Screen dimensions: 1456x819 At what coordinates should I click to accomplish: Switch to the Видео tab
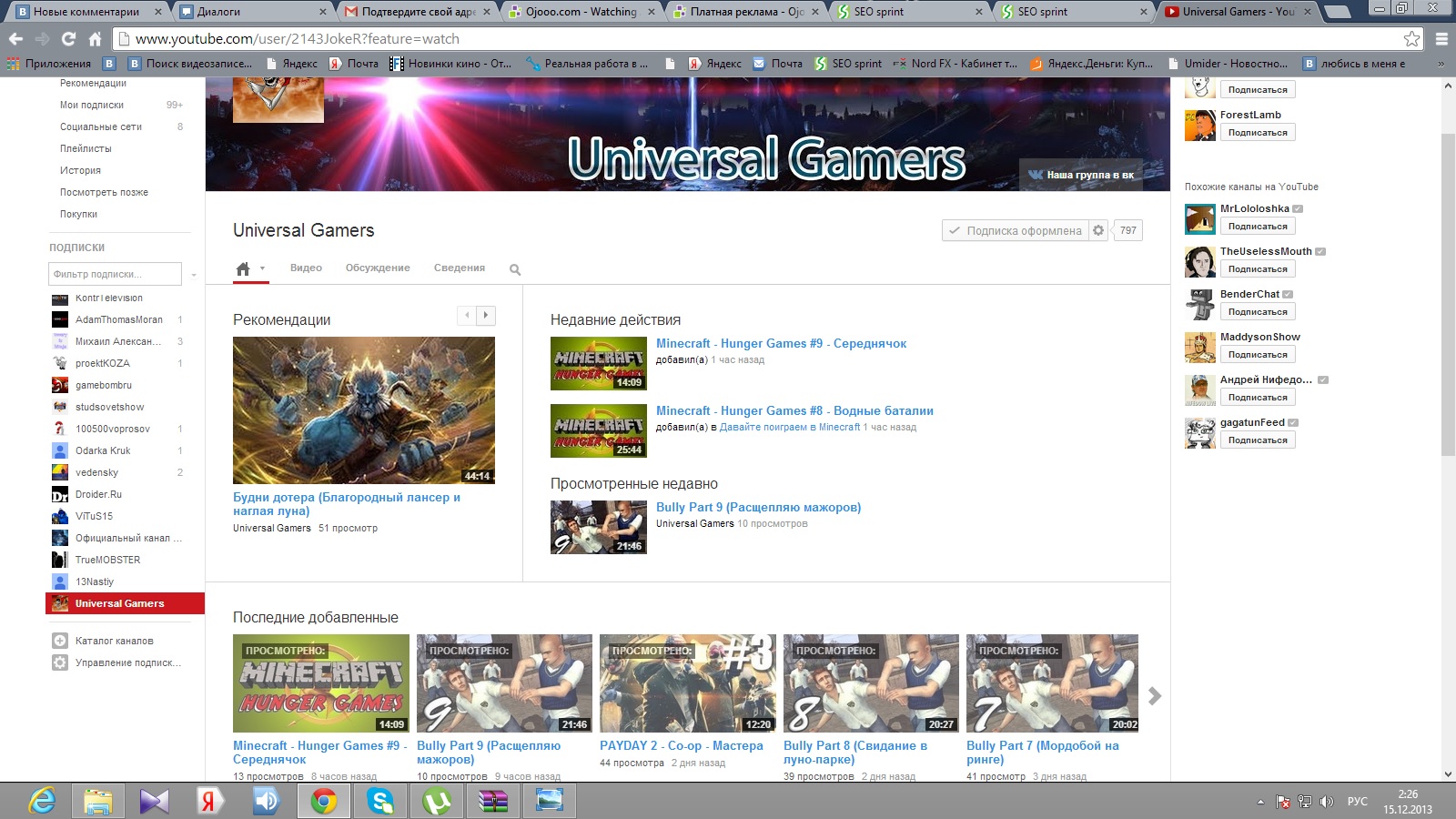(x=306, y=268)
